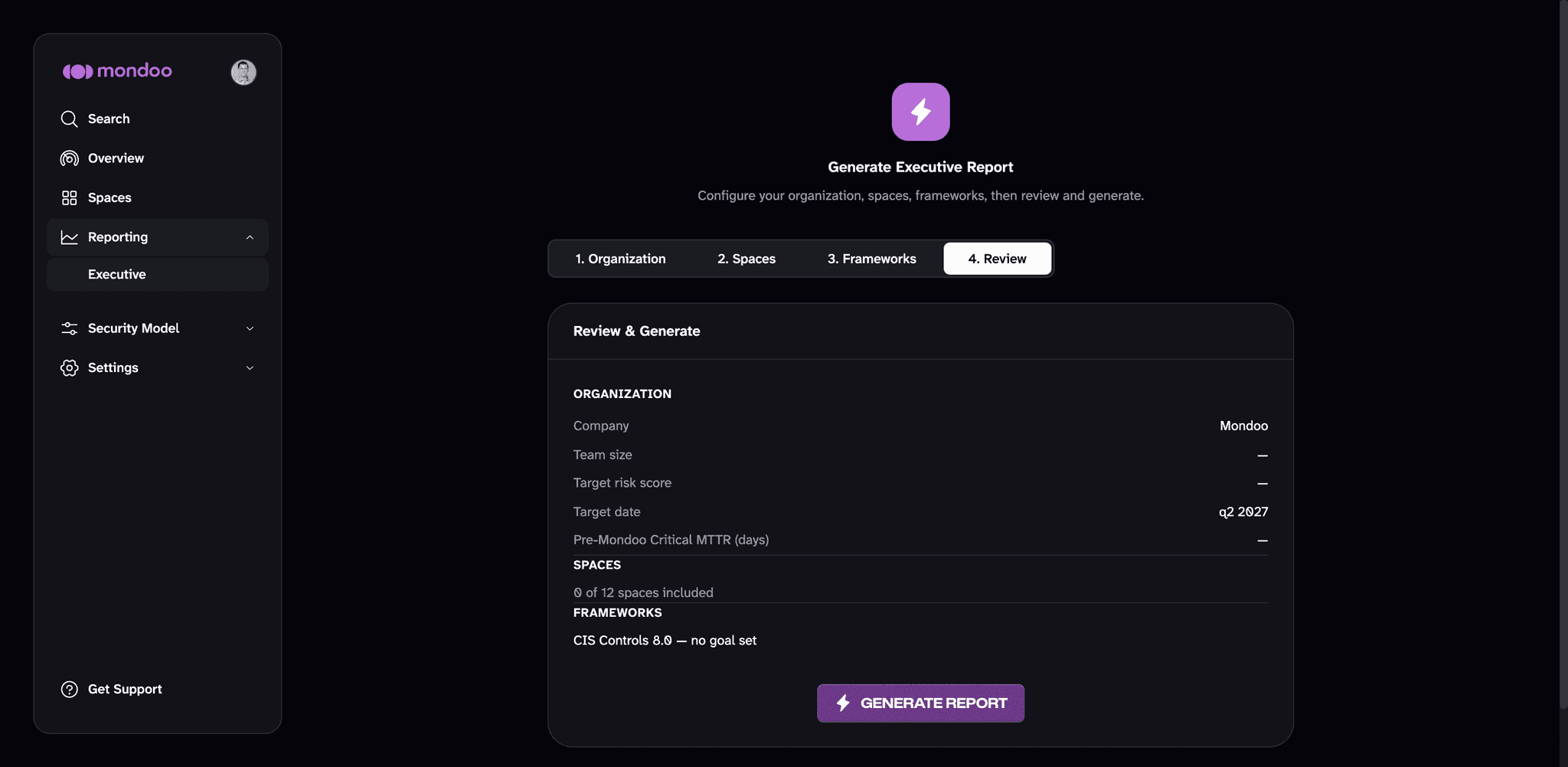
Task: Click Pre-Mondoo Critical MTTR (days) label
Action: [x=671, y=540]
